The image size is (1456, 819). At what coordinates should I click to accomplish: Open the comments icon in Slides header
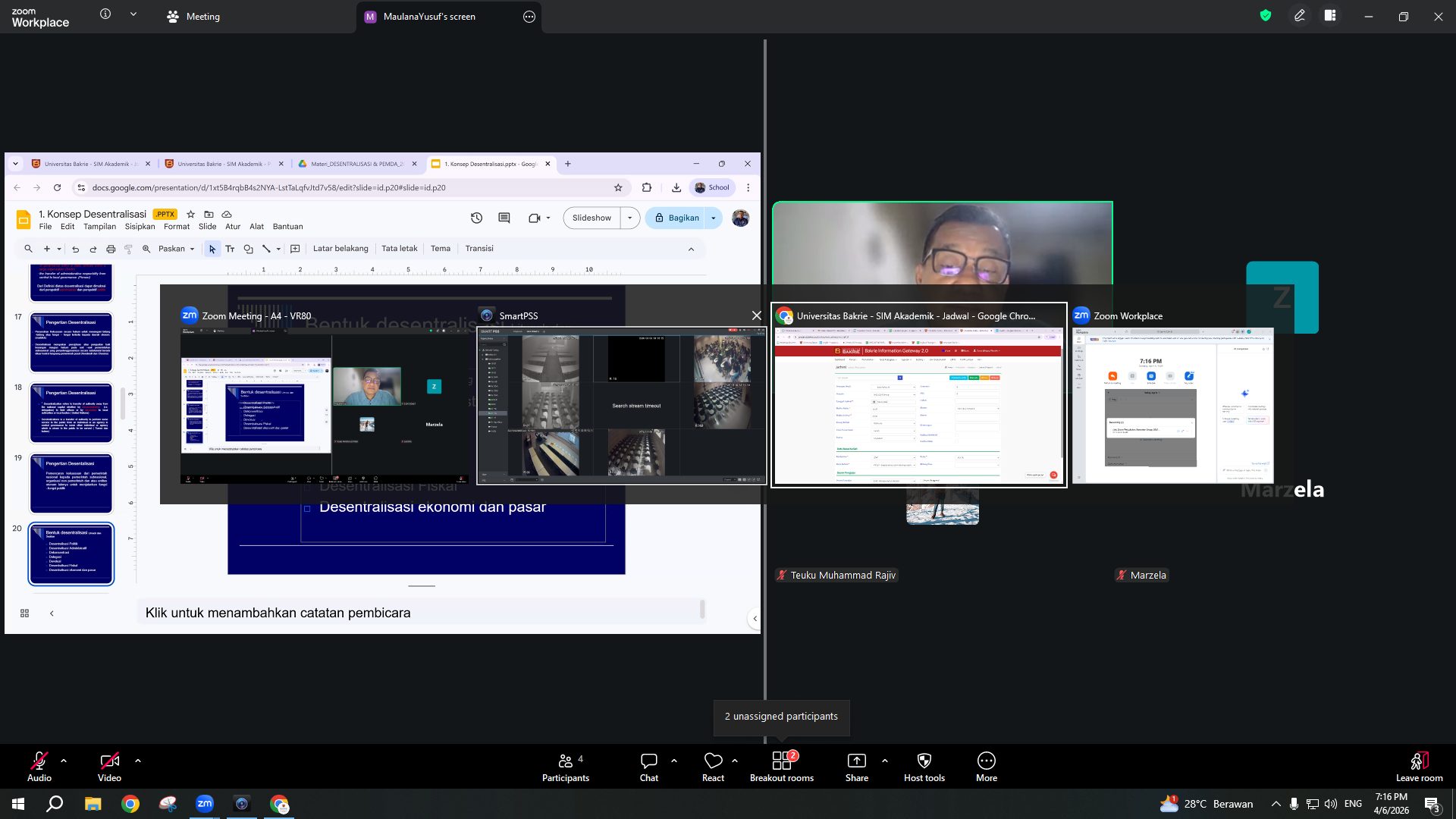coord(504,218)
